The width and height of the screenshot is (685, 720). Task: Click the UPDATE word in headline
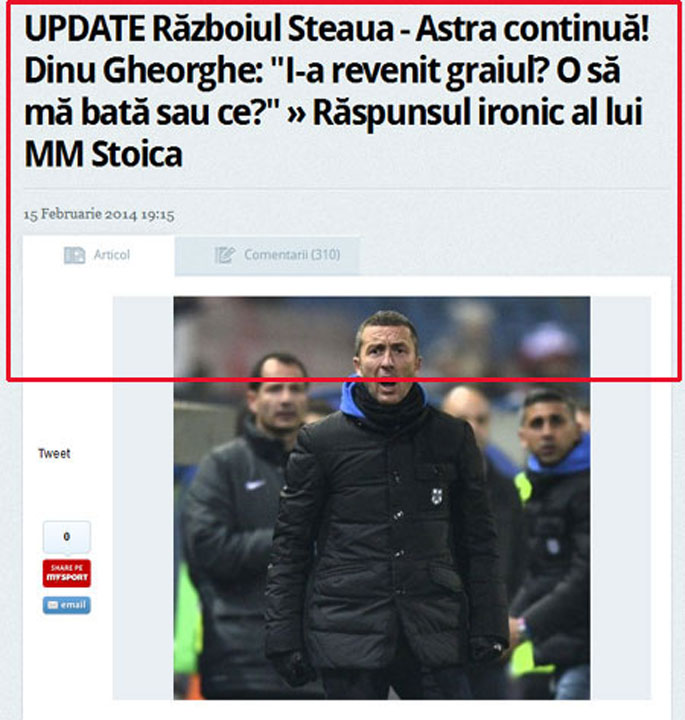(85, 29)
